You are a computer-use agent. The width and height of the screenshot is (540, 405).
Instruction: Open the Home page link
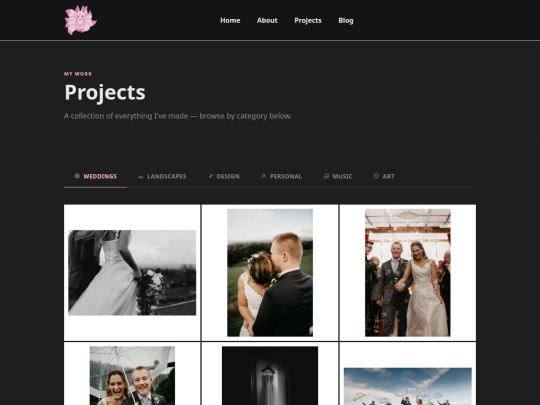pos(230,21)
